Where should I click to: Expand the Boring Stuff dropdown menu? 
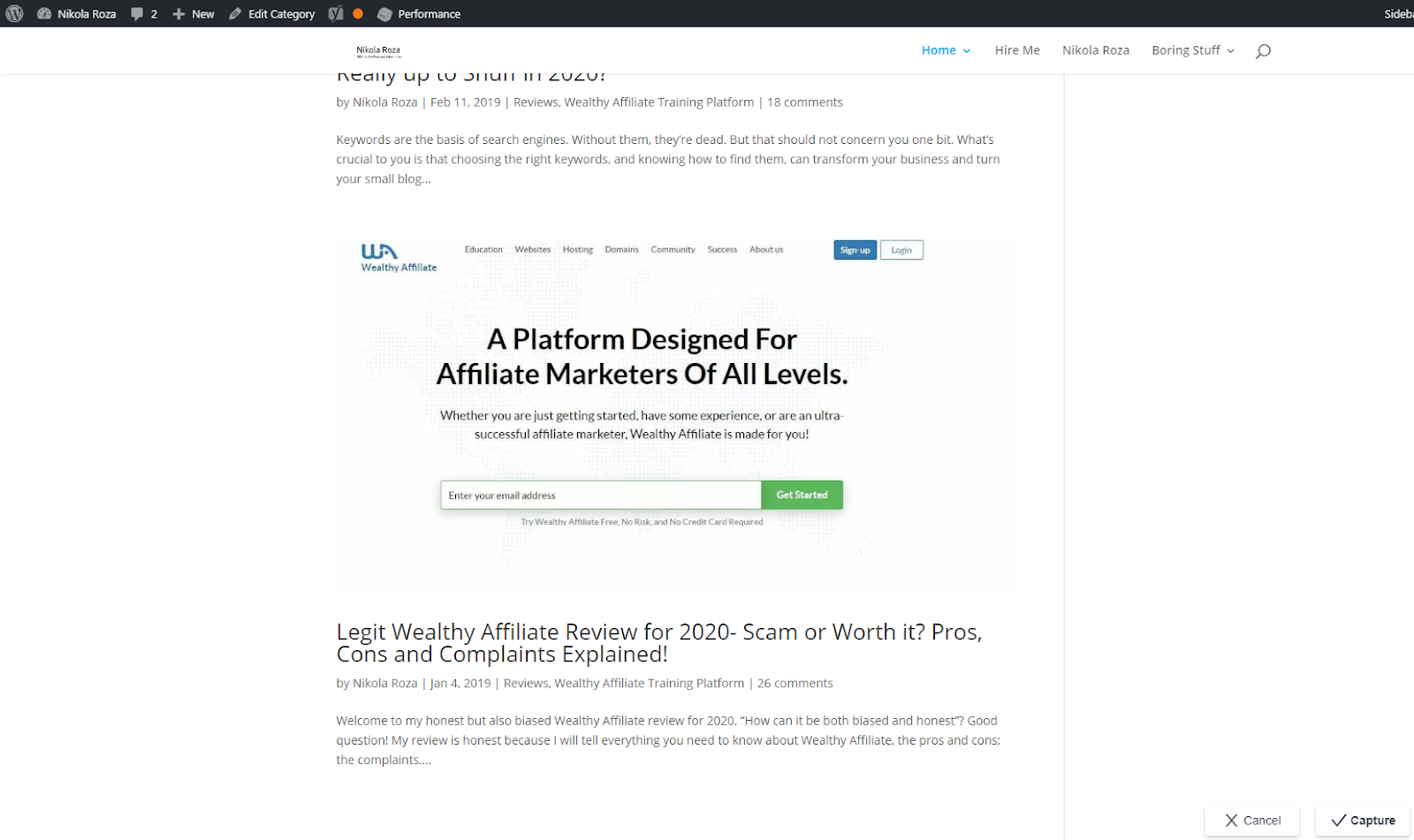coord(1193,50)
